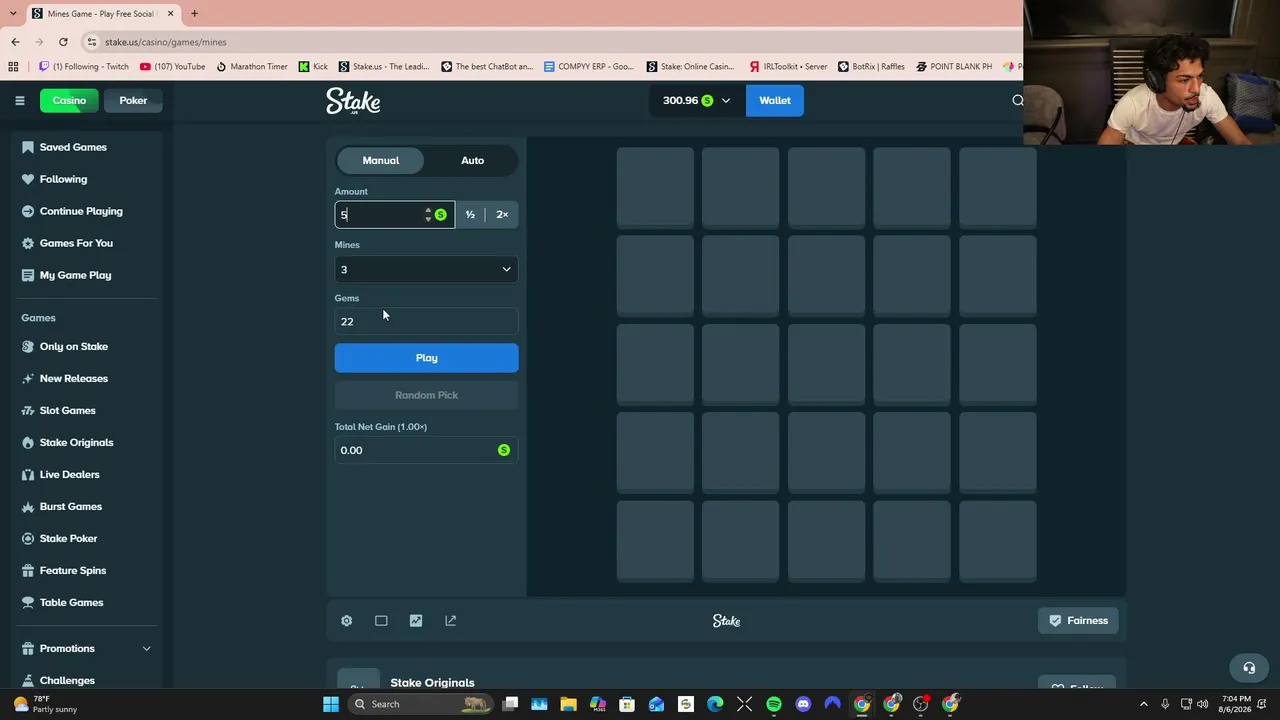
Task: Click the green currency coin in Amount field
Action: tap(440, 215)
